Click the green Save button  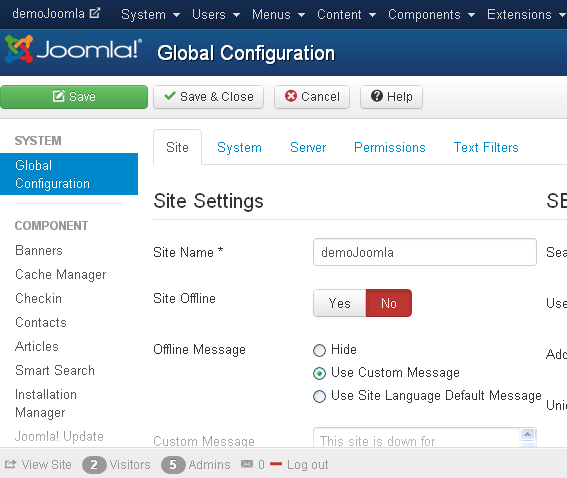74,97
